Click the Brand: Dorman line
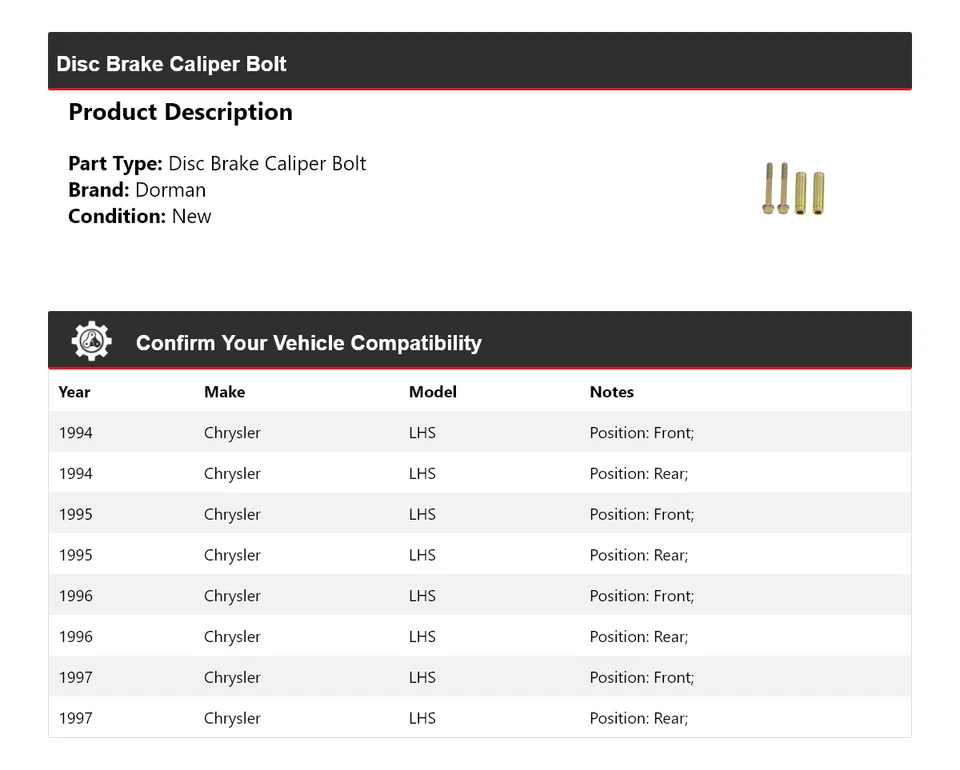The width and height of the screenshot is (960, 770). (x=137, y=190)
